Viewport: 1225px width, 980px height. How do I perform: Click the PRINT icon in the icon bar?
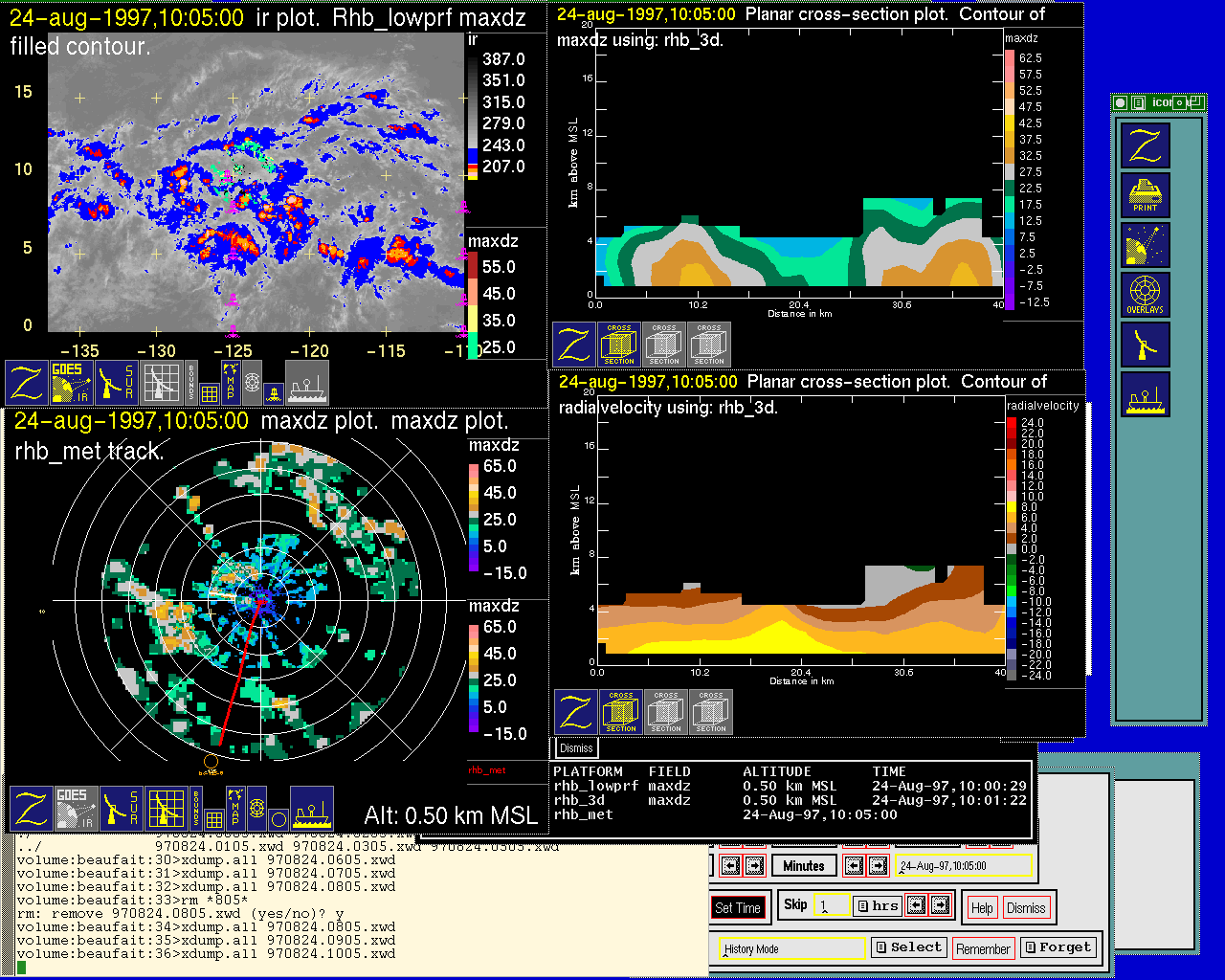click(1145, 196)
